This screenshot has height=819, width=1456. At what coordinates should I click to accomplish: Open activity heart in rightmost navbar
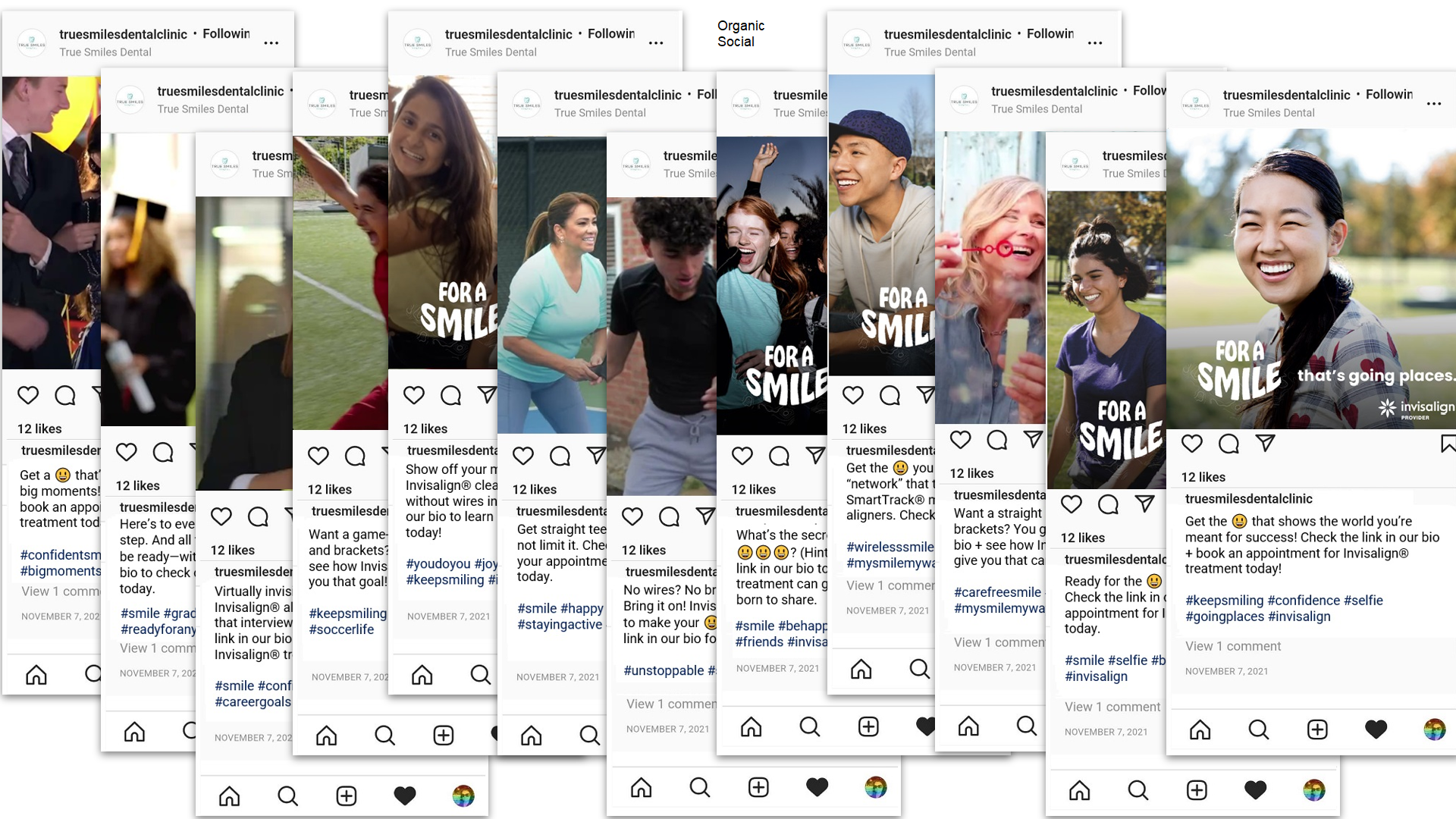point(1376,730)
